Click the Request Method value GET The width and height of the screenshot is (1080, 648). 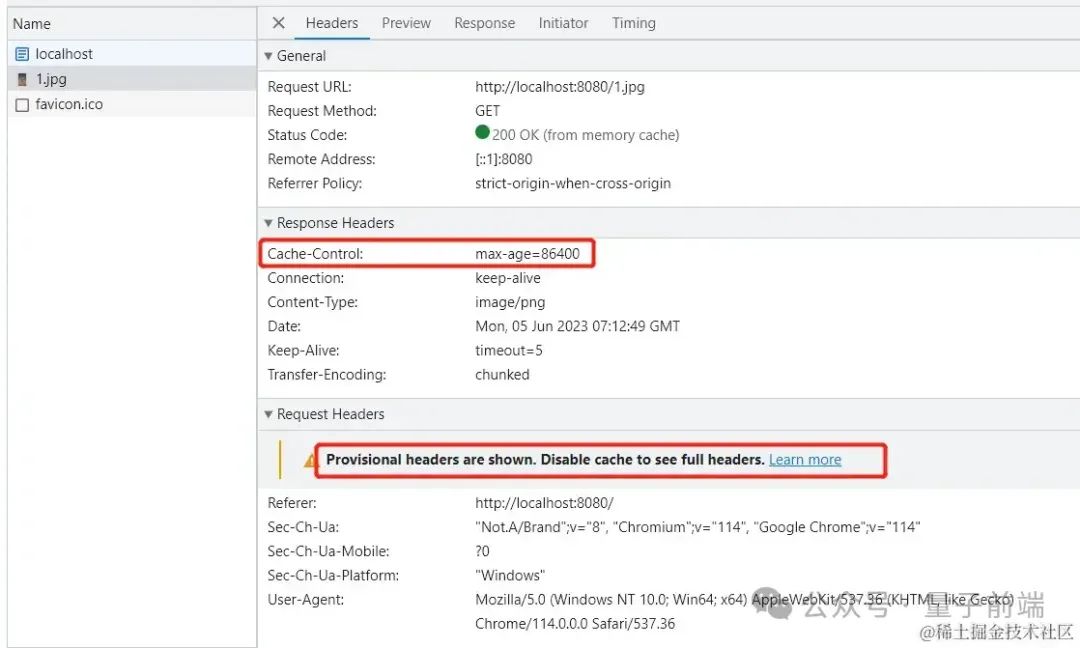coord(488,111)
